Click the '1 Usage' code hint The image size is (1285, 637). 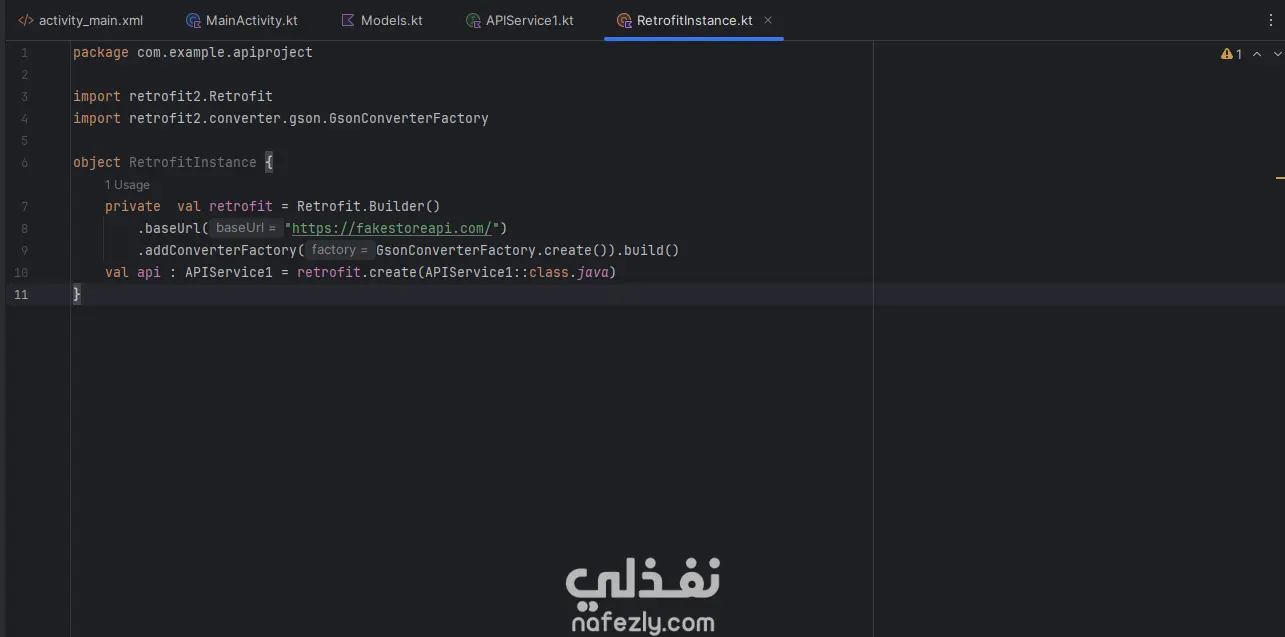(x=127, y=185)
